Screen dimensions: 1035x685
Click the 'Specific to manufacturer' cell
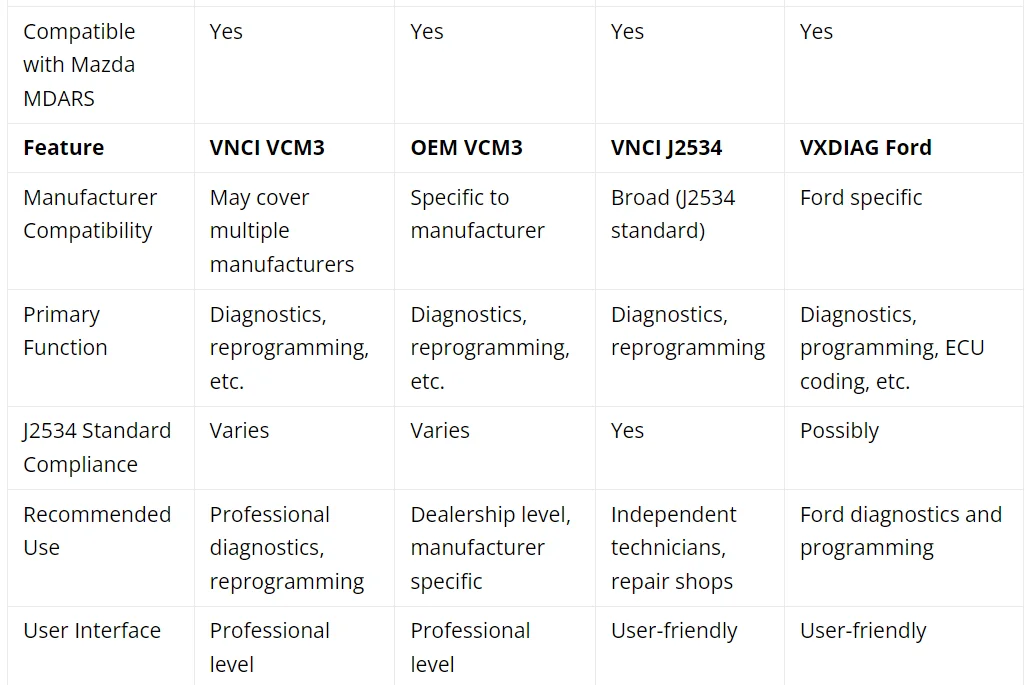477,214
